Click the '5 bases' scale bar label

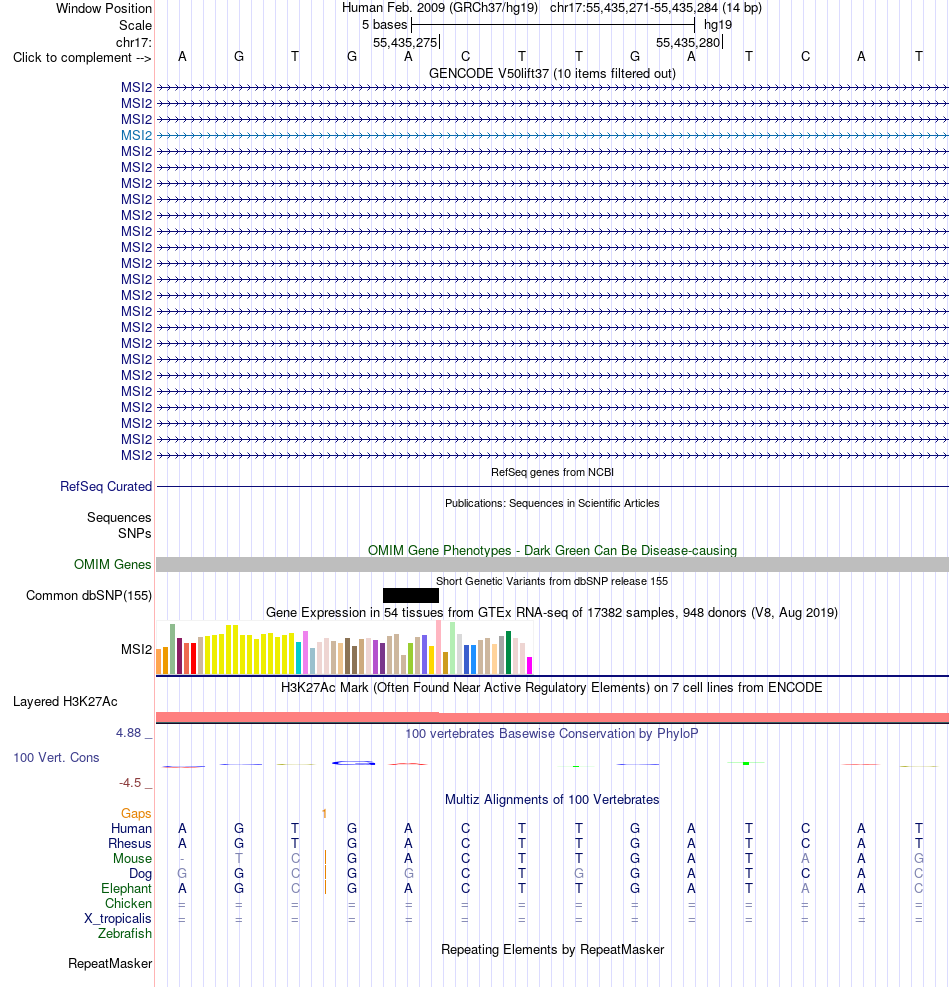click(385, 25)
